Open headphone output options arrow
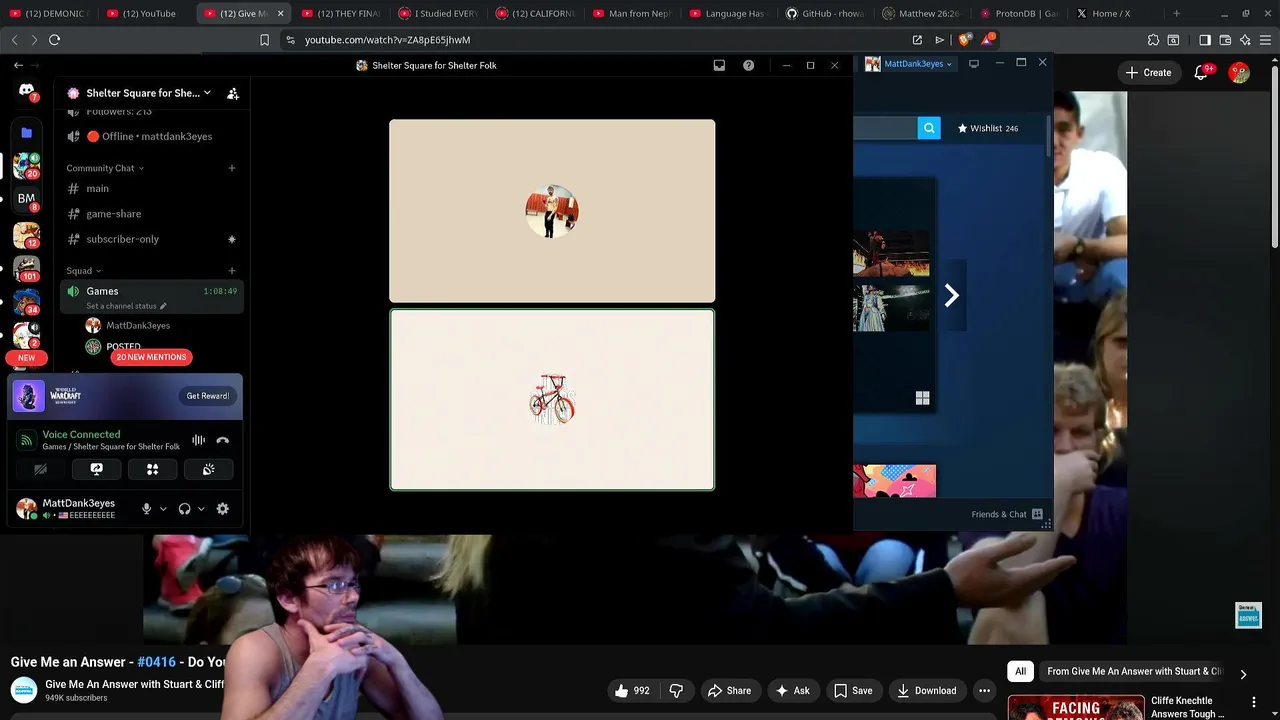Viewport: 1280px width, 720px height. 201,509
